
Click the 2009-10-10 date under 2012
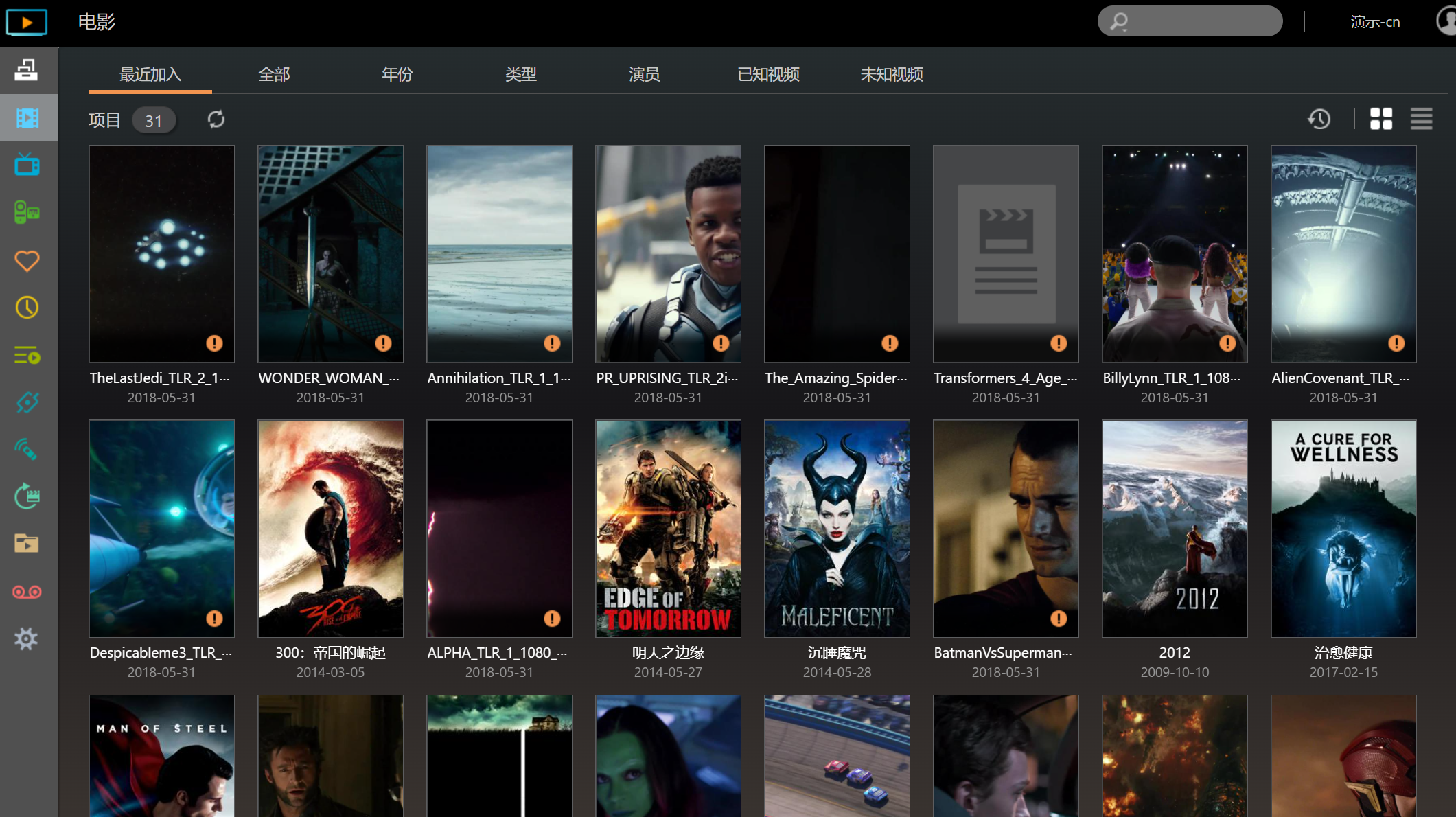(1175, 673)
